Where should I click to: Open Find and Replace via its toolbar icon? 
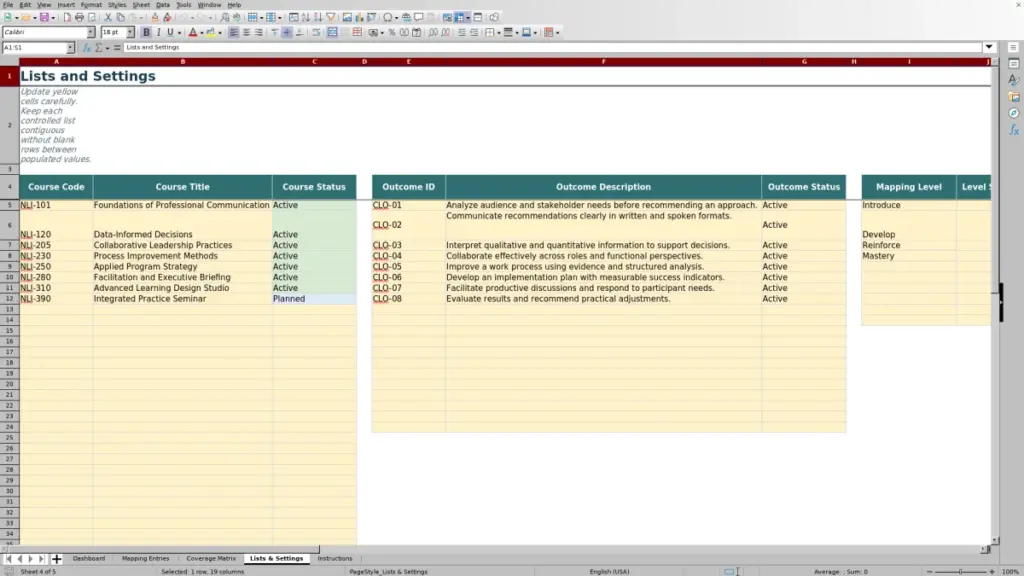(225, 18)
